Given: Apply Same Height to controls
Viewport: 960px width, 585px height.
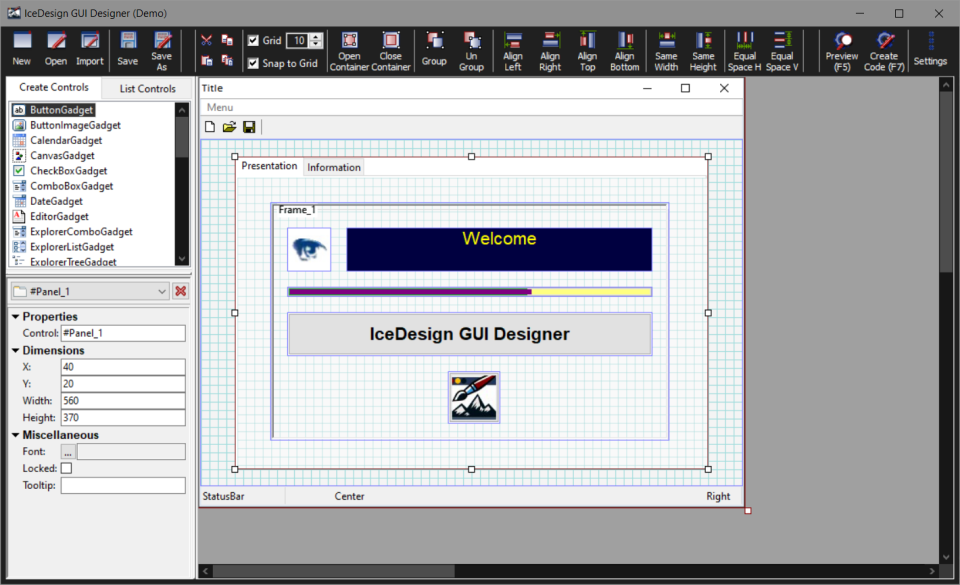Looking at the screenshot, I should click(x=703, y=51).
